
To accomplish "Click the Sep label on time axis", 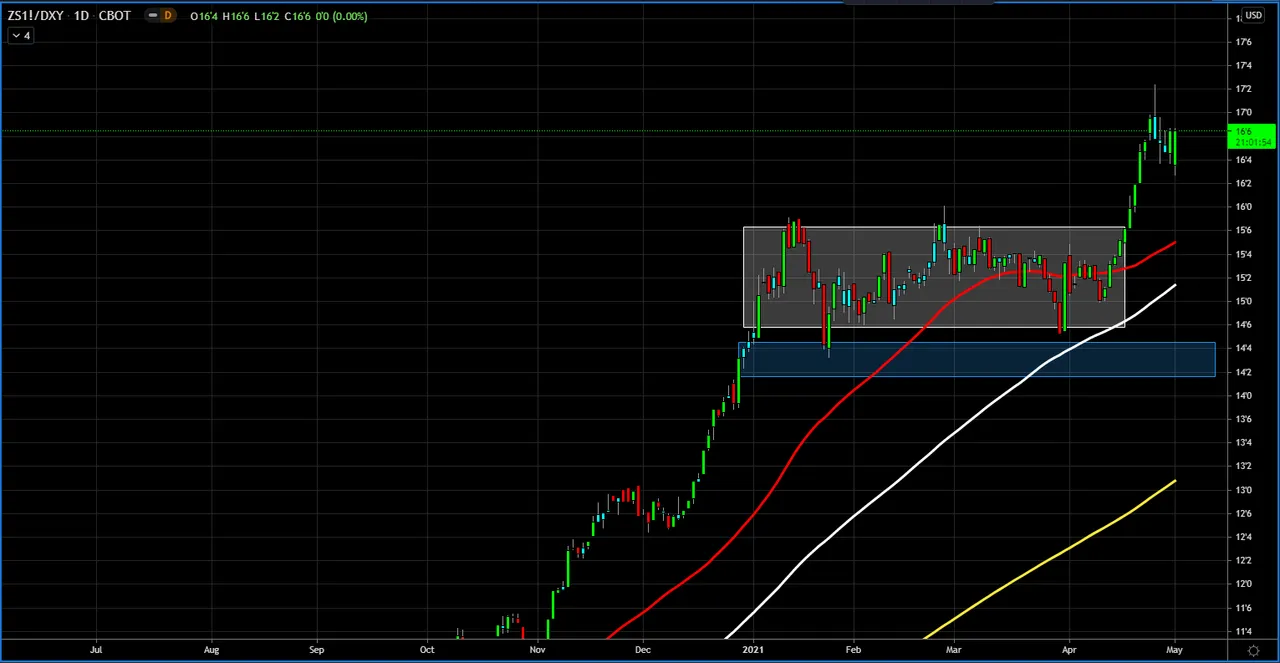I will point(316,650).
